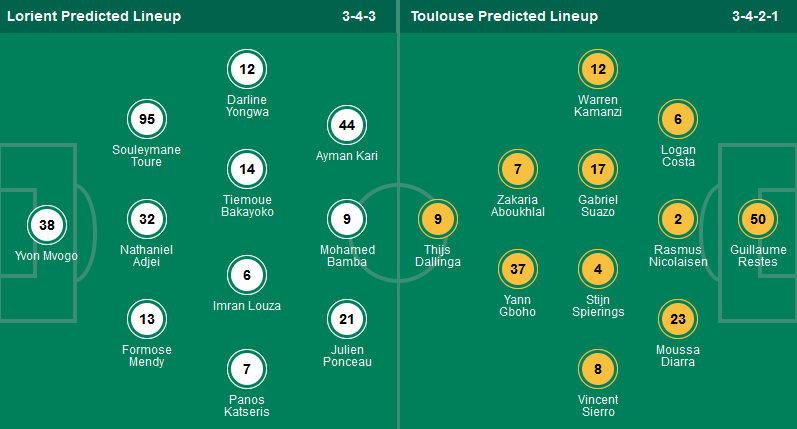Click Ayman Kari's number 44 badge
The image size is (797, 429).
coord(347,125)
